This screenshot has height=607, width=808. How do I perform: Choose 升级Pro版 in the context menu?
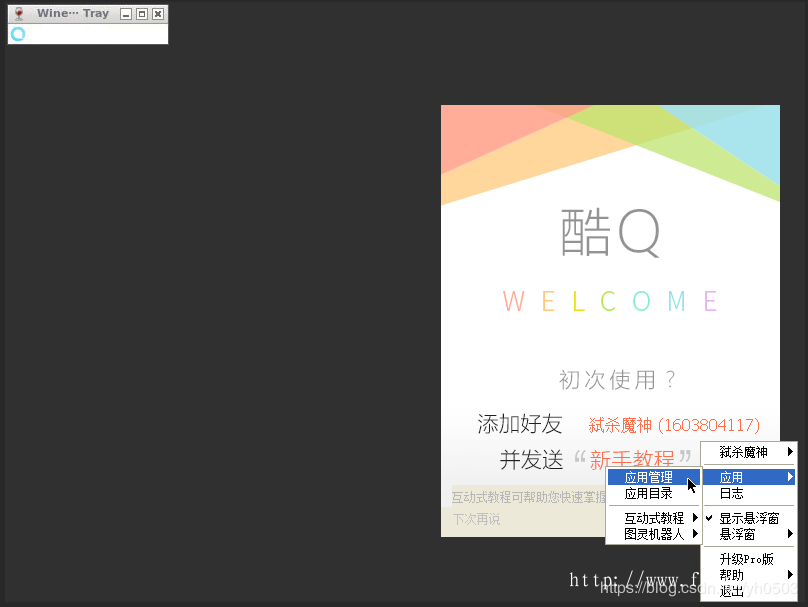[x=746, y=560]
